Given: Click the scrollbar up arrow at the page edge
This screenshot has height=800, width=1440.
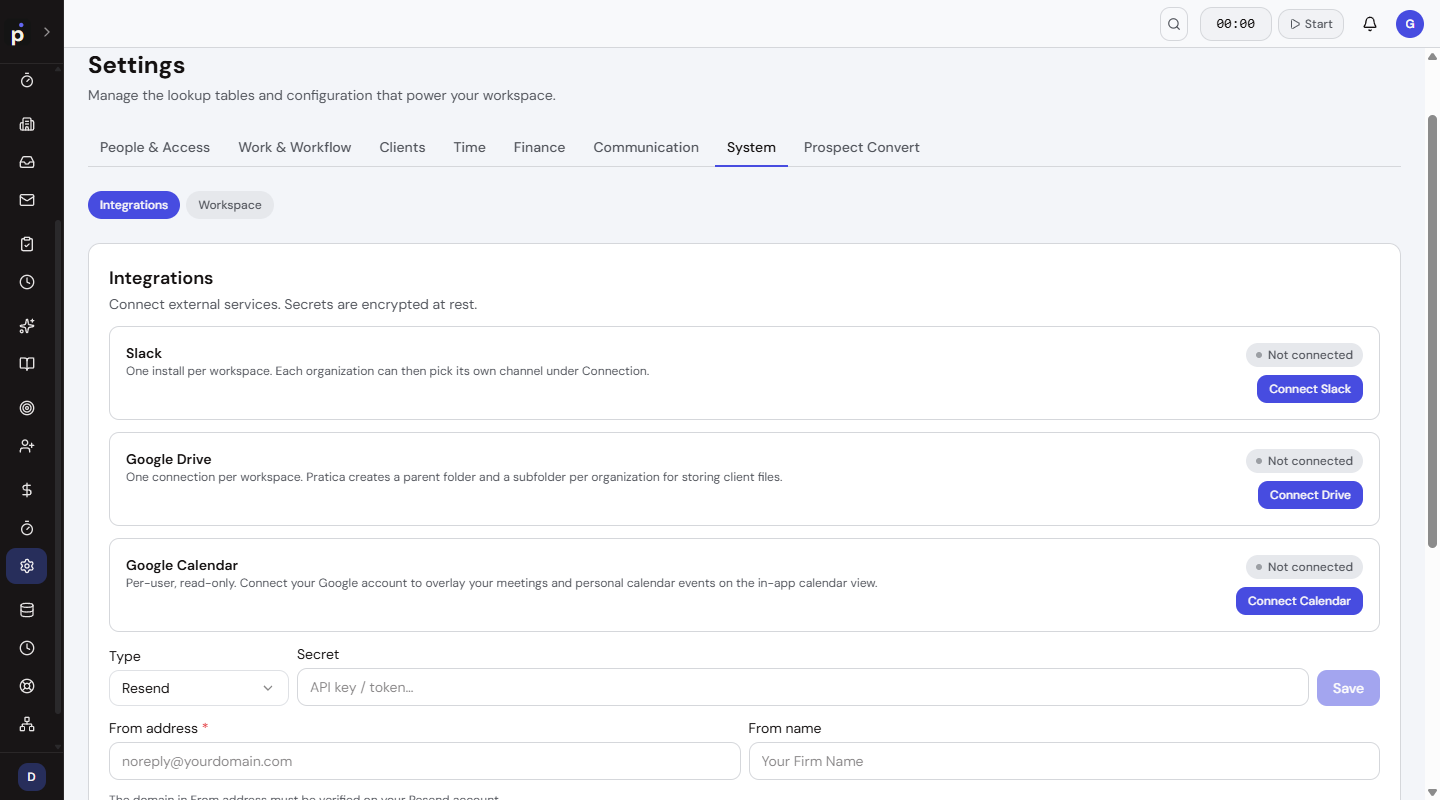Looking at the screenshot, I should pos(1432,56).
